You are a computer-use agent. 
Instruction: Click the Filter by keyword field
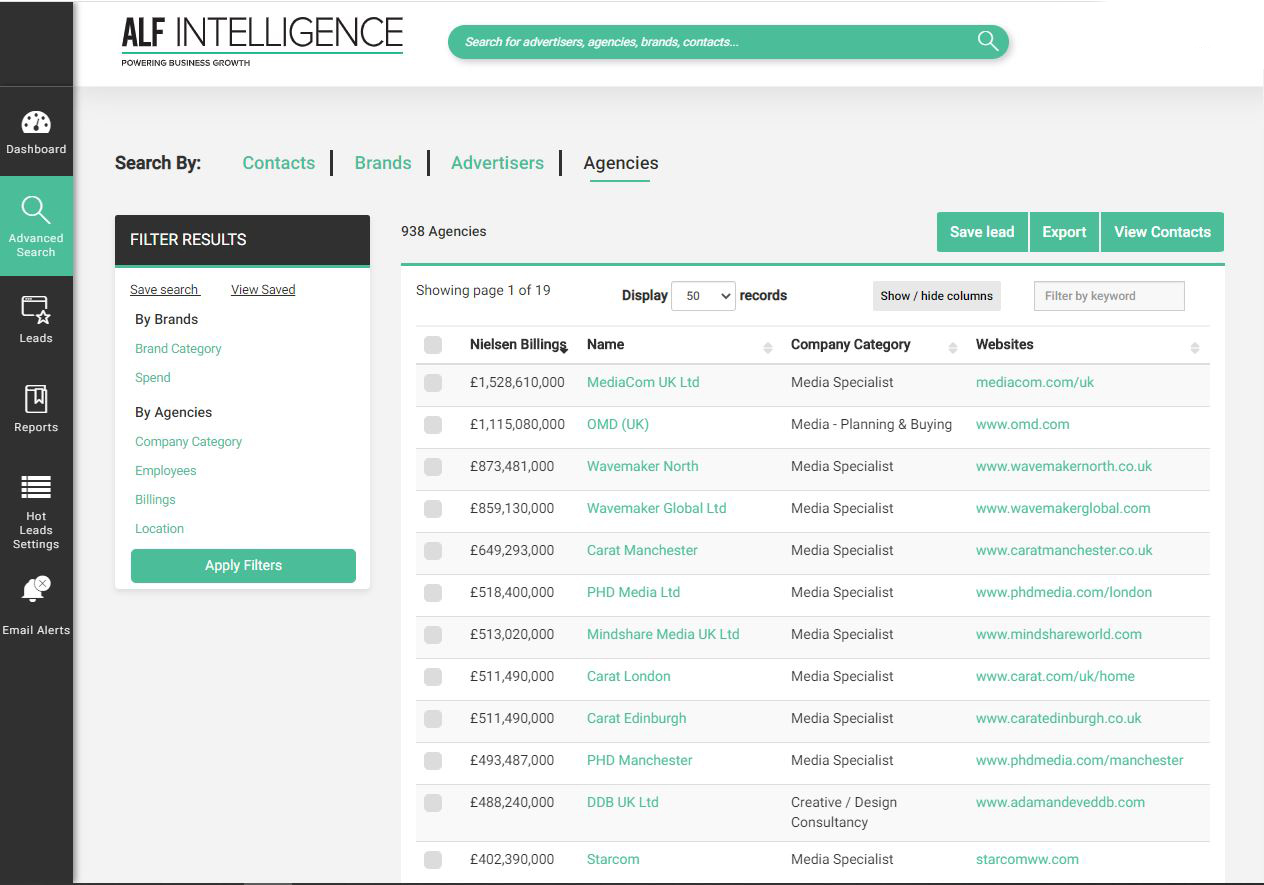tap(1109, 296)
